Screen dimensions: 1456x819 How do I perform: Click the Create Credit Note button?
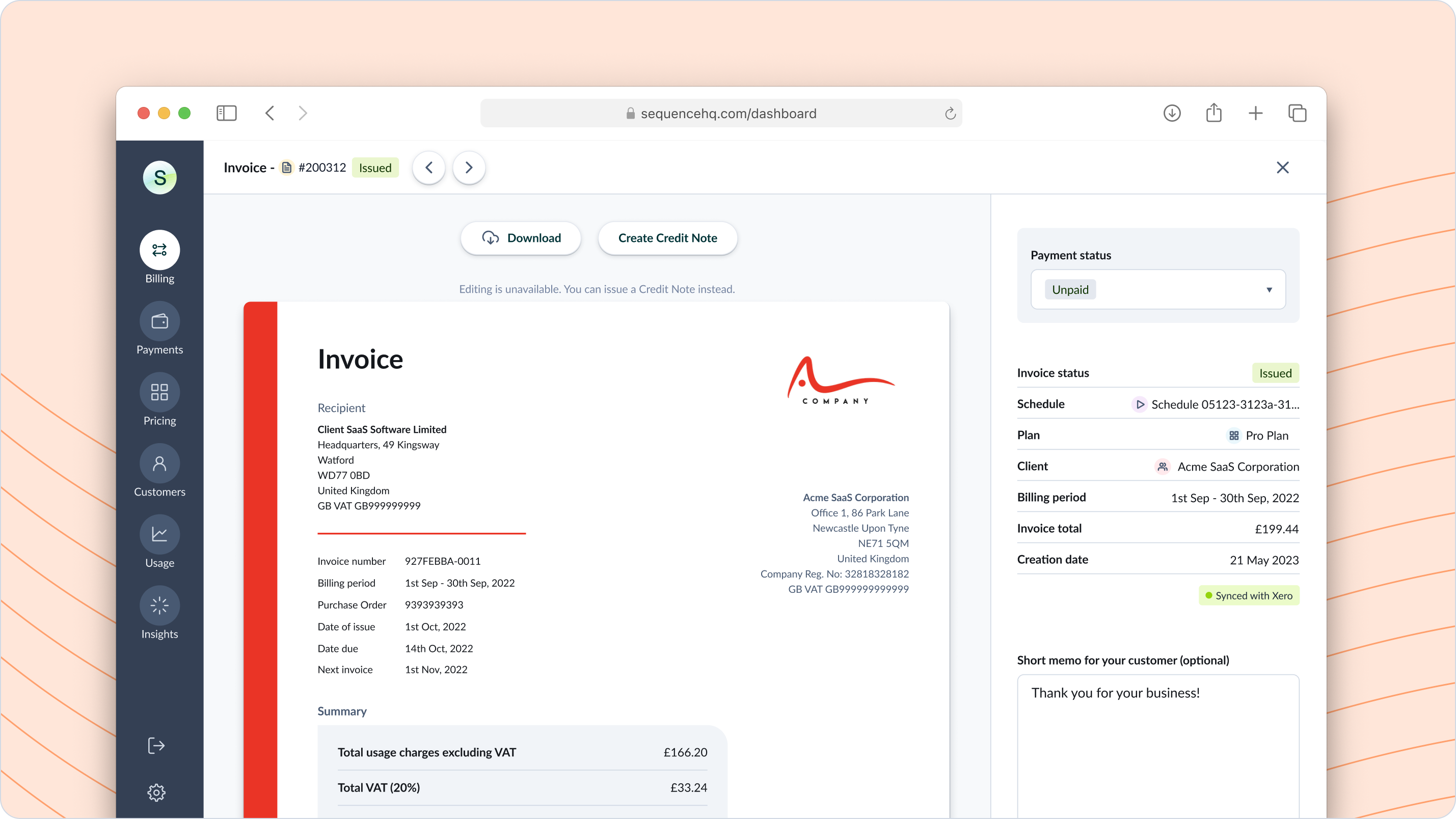668,238
